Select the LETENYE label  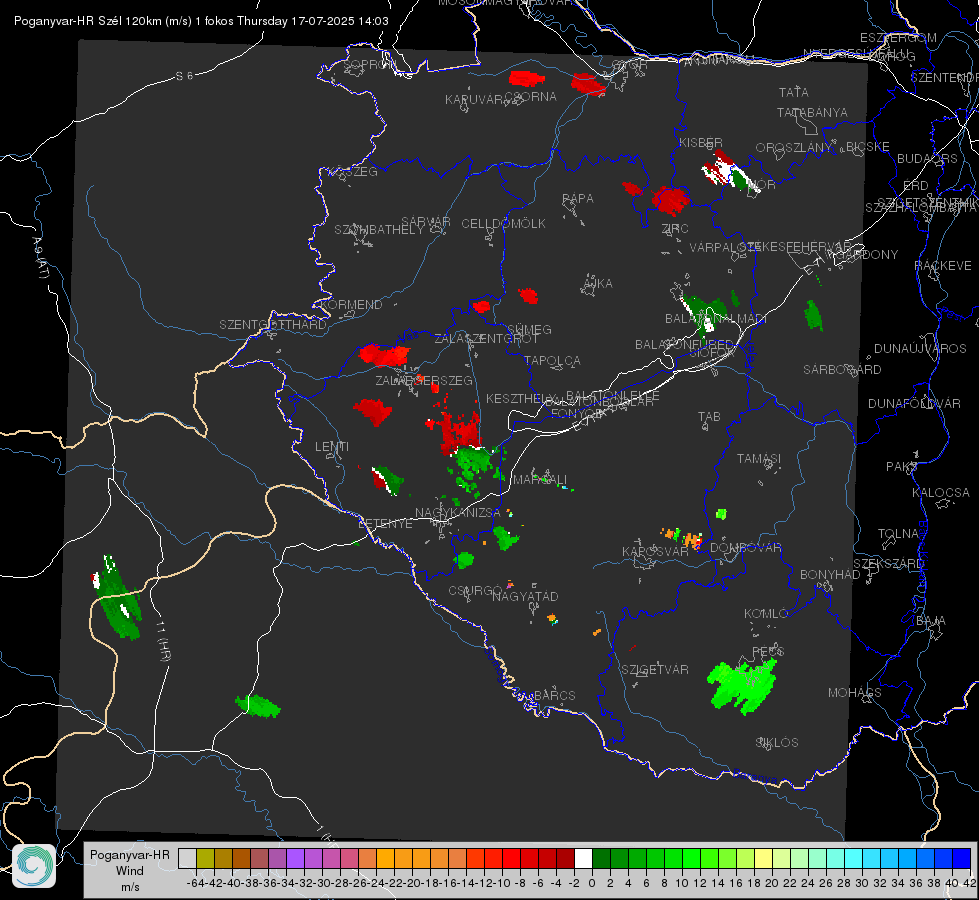[385, 524]
